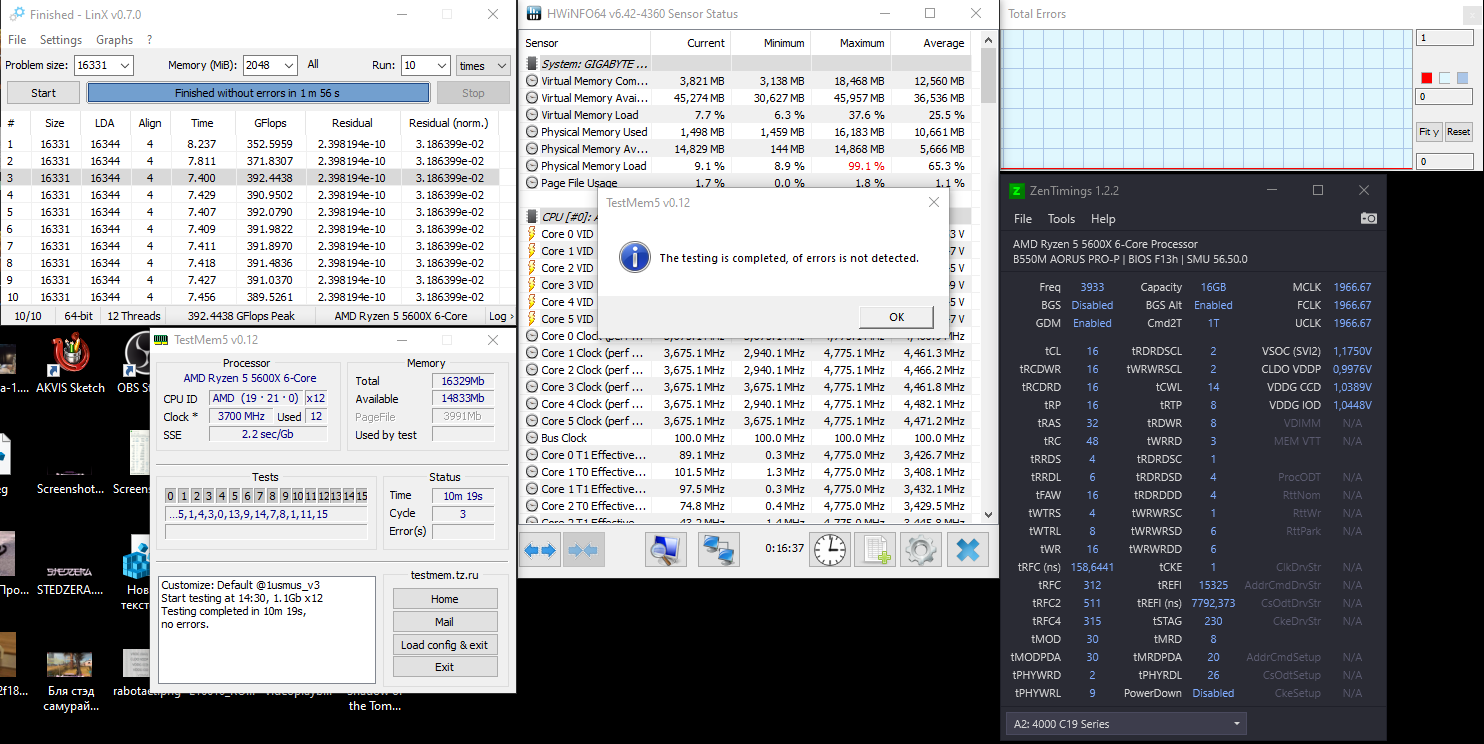Click the 'All' memory link in LinX
Viewport: 1484px width, 744px height.
click(313, 64)
